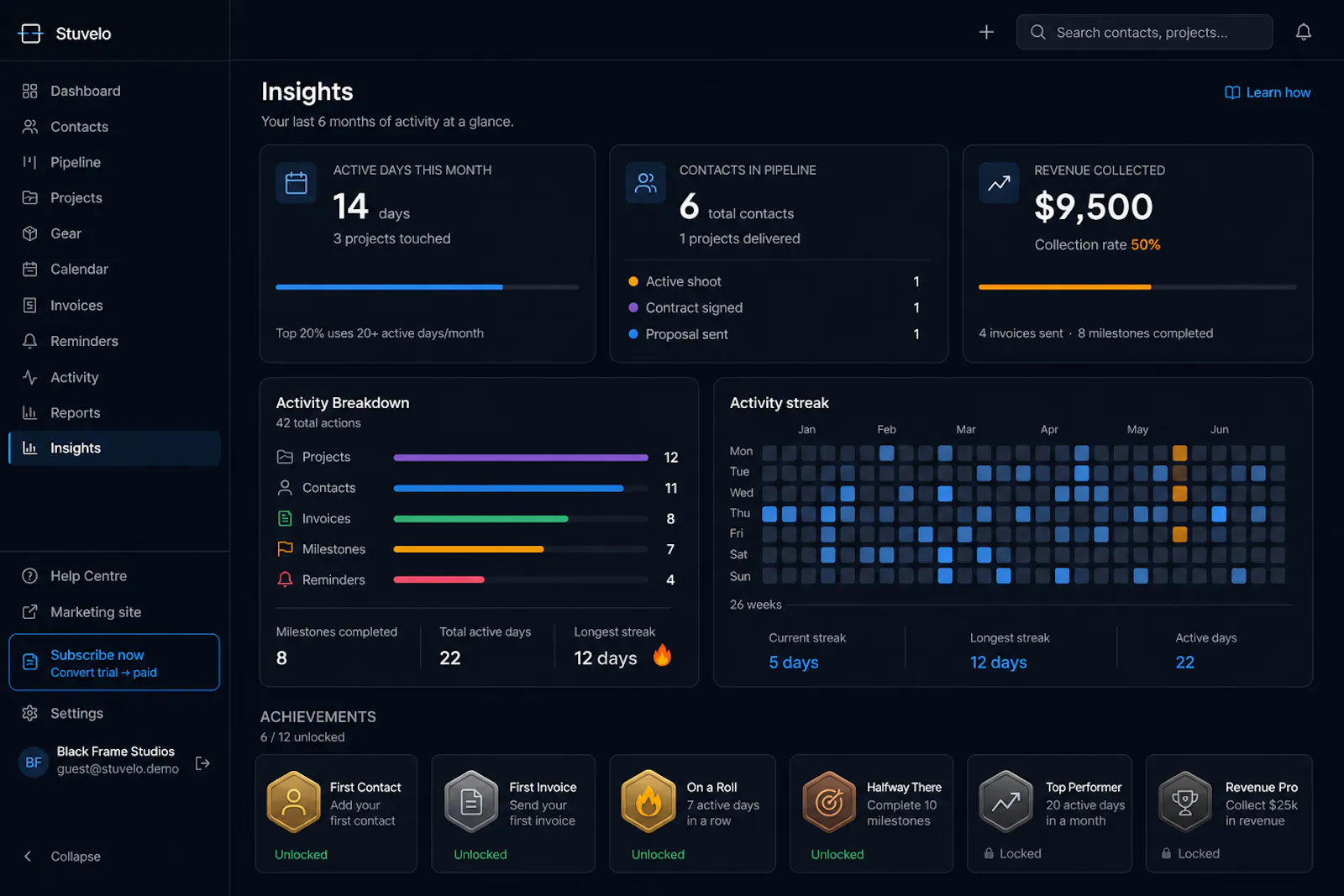Open notifications bell icon

1303,32
